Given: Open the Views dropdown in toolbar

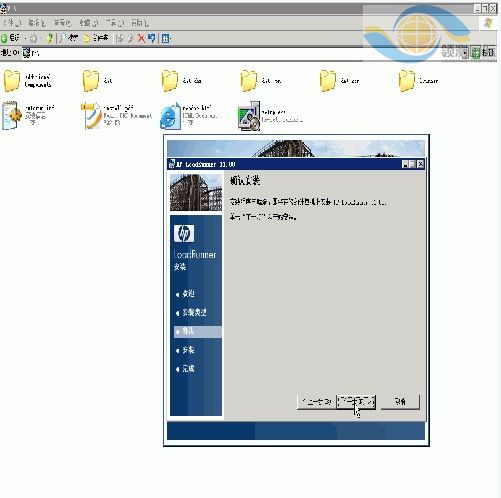Looking at the screenshot, I should pyautogui.click(x=166, y=39).
